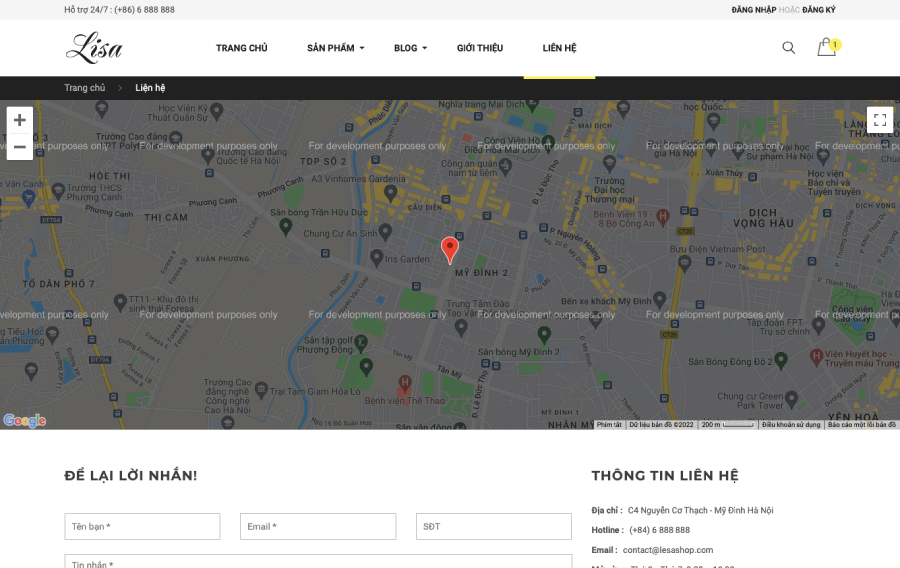The image size is (900, 568).
Task: Click the Hỗ trợ 24/7 phone text
Action: pyautogui.click(x=119, y=10)
